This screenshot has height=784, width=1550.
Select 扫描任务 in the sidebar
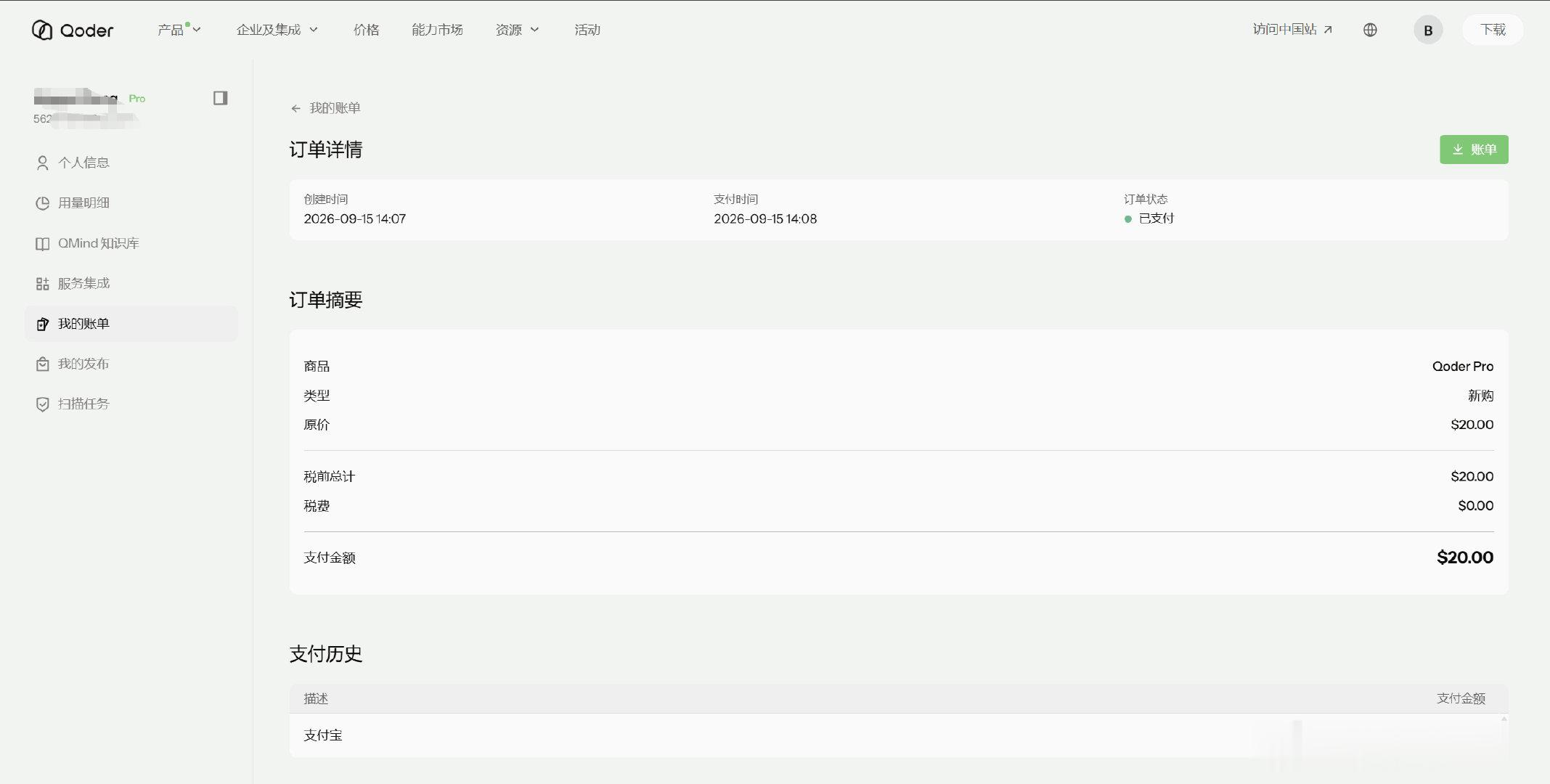click(131, 404)
